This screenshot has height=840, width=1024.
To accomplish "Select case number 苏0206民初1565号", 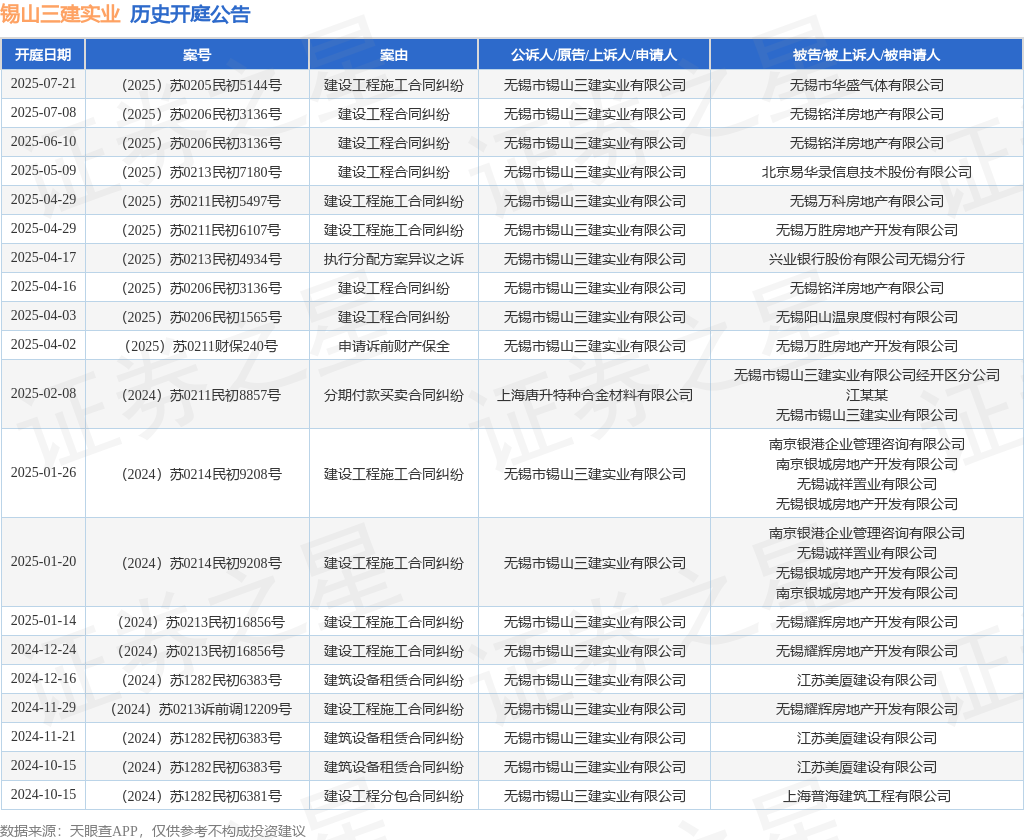I will (x=202, y=317).
